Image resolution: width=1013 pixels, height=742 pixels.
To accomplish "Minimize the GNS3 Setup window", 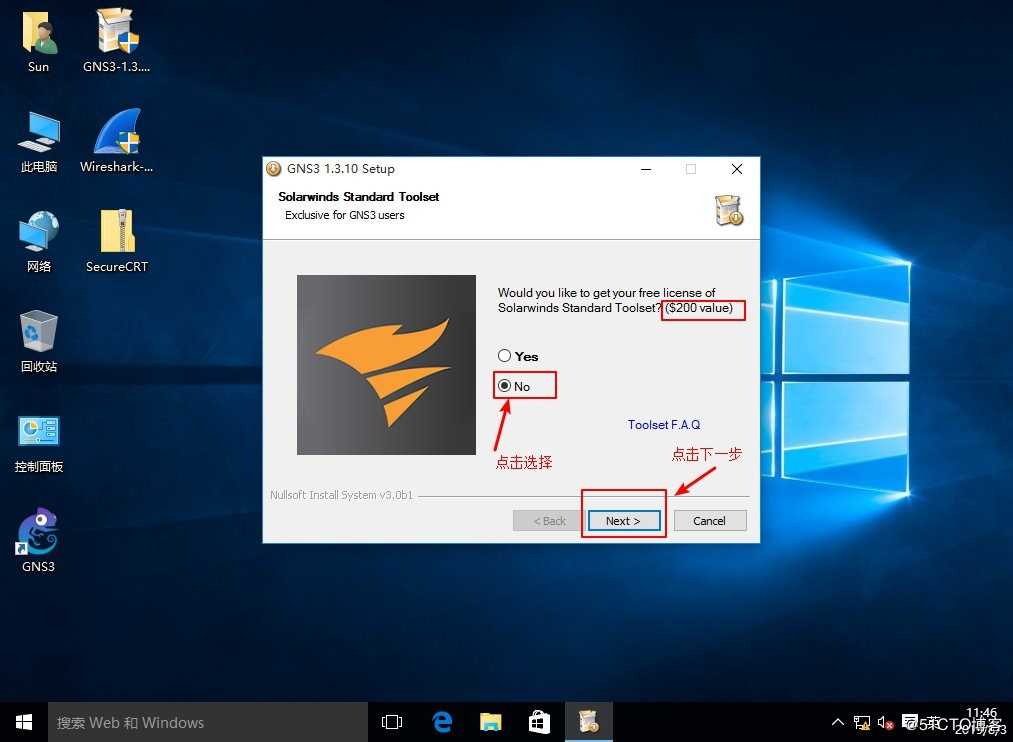I will click(646, 169).
